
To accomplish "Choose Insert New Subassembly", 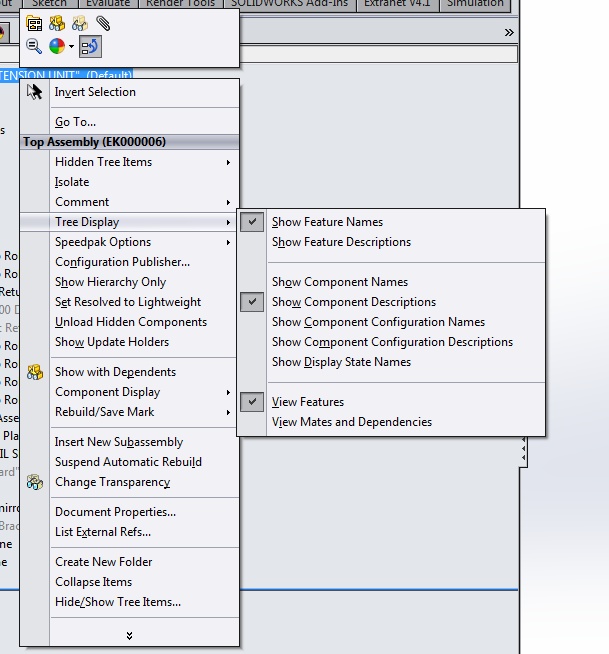I will 130,442.
